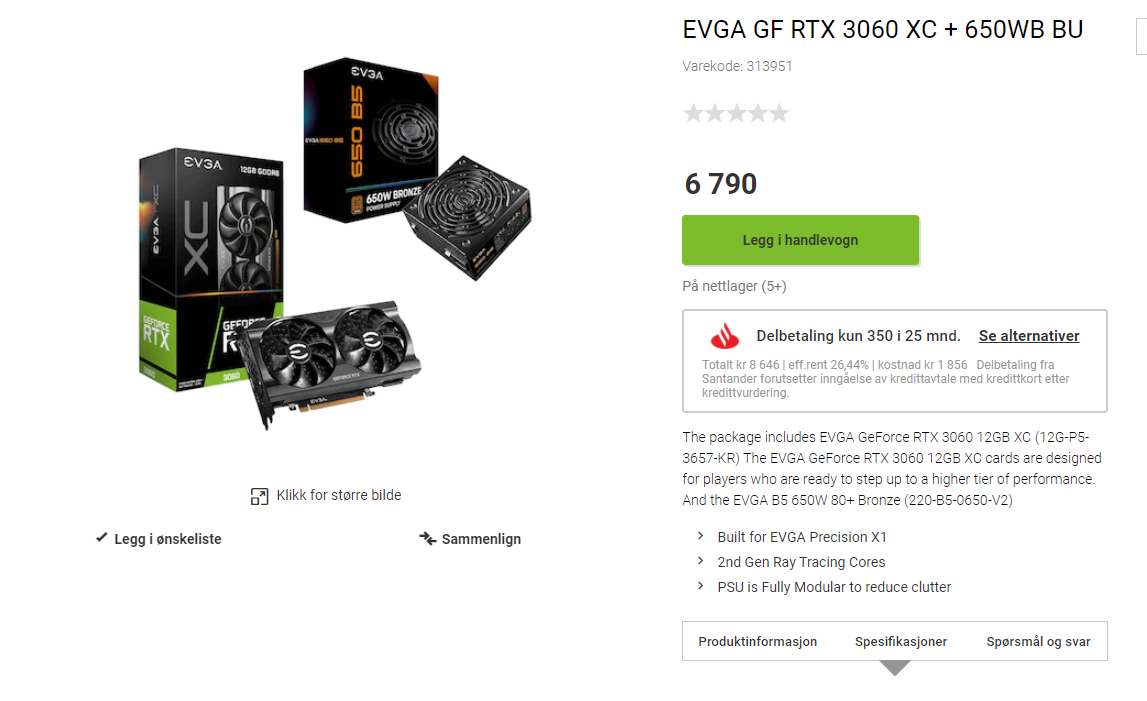
Task: Click the wishlist checkmark icon
Action: pyautogui.click(x=102, y=538)
